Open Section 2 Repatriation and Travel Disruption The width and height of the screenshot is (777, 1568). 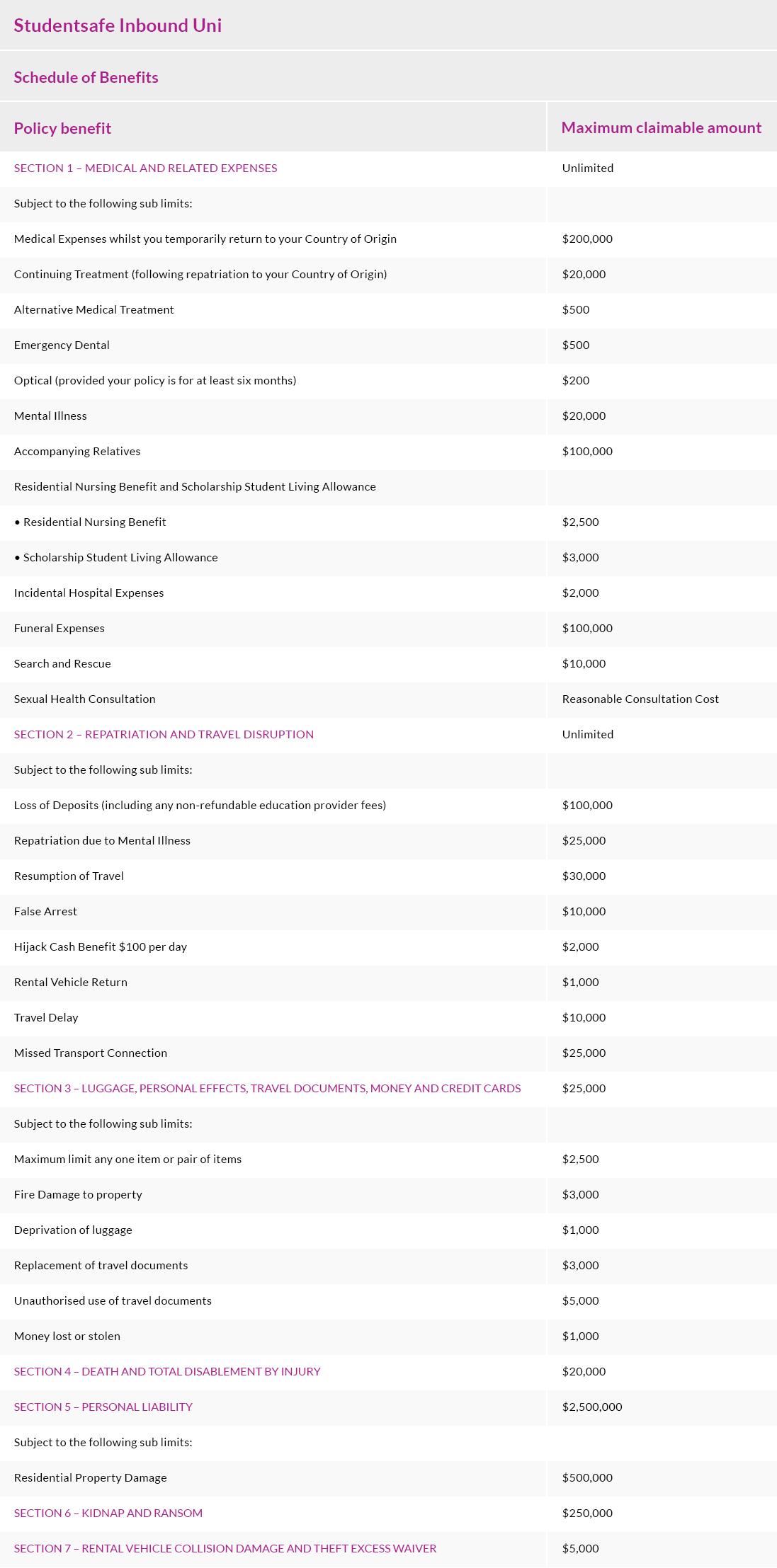[x=164, y=734]
